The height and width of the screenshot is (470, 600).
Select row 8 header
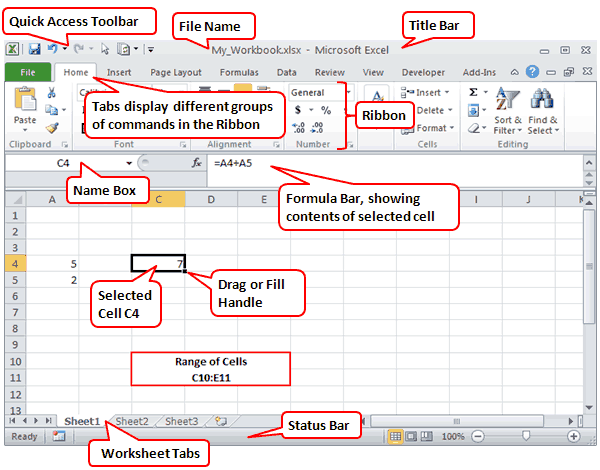point(15,328)
